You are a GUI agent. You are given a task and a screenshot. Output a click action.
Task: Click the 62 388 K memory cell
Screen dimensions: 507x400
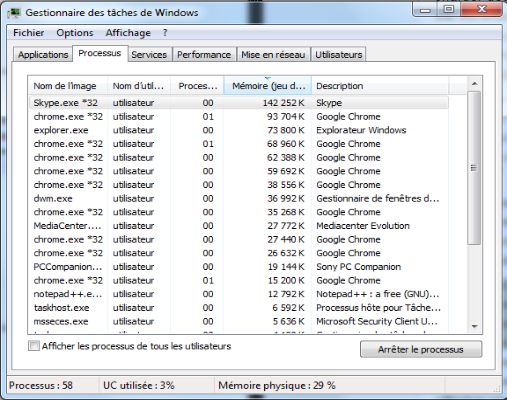click(286, 157)
